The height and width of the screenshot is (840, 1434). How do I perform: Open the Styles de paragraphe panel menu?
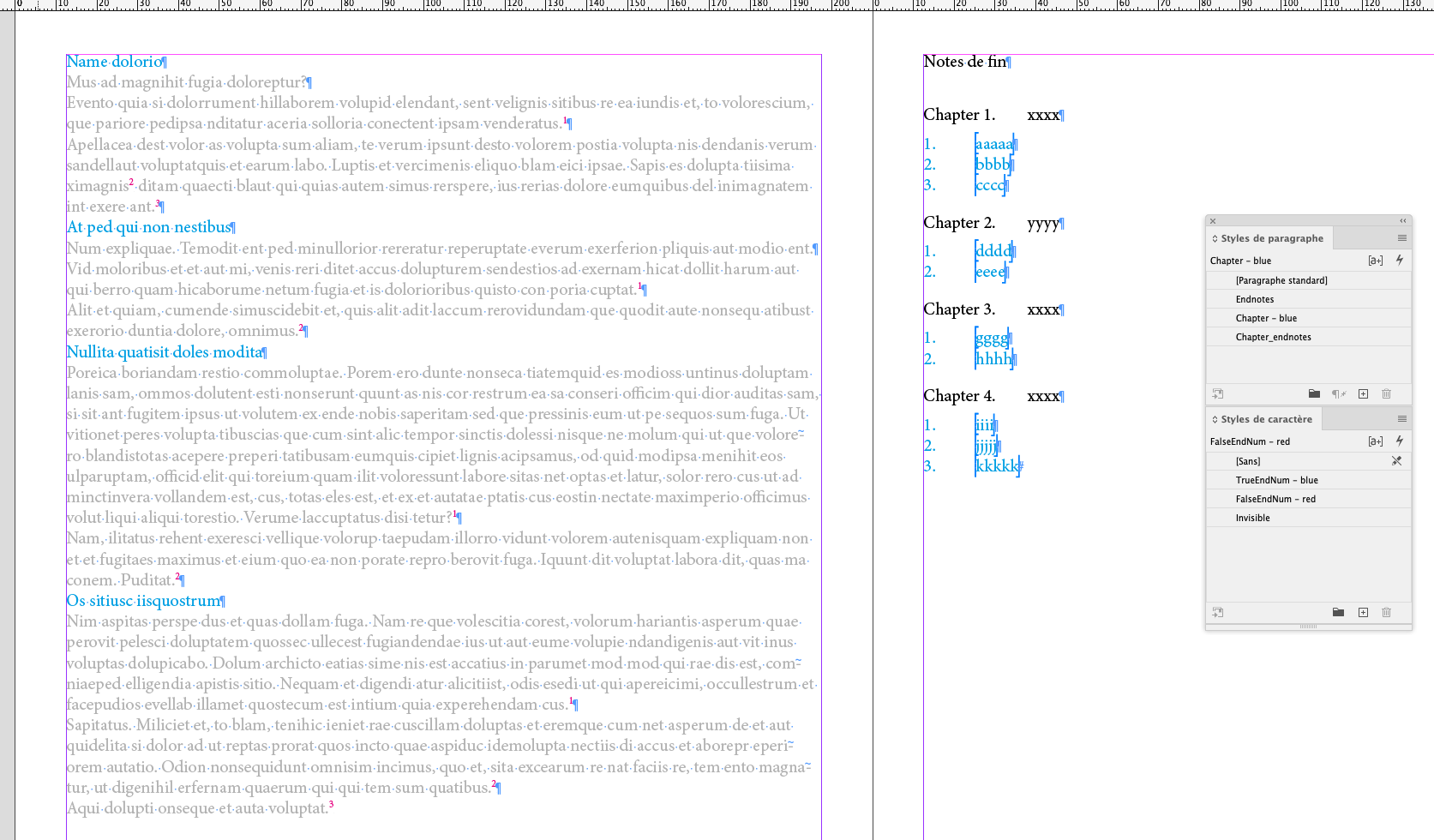tap(1402, 237)
